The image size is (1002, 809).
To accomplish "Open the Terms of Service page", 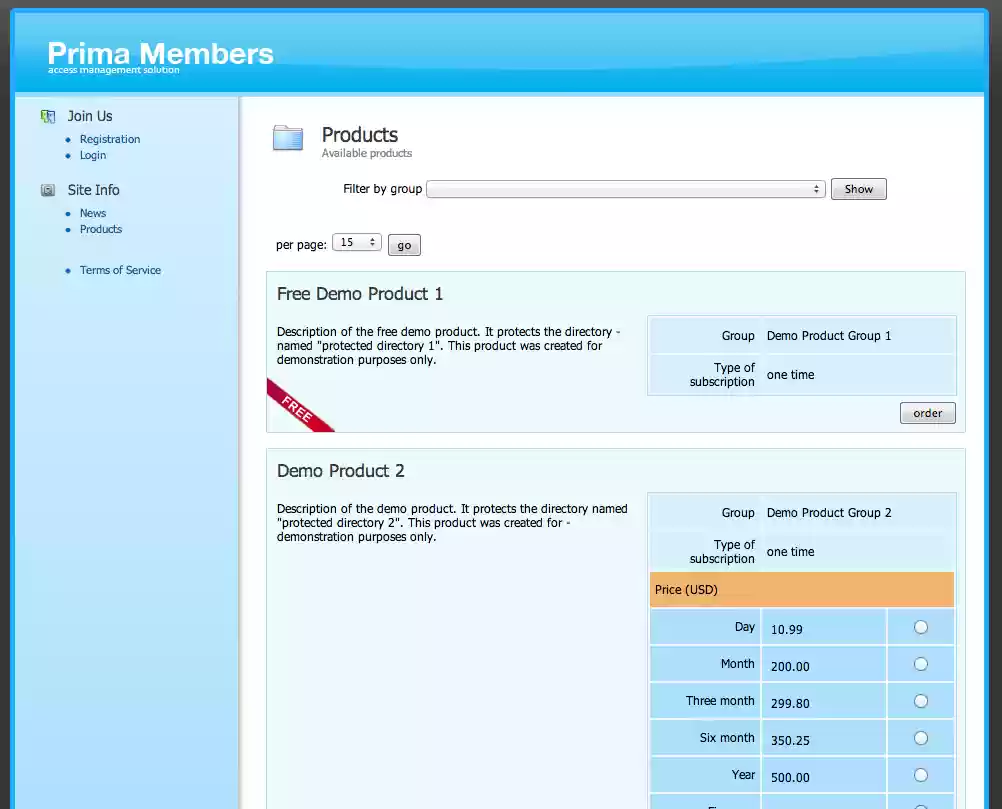I will [x=120, y=270].
